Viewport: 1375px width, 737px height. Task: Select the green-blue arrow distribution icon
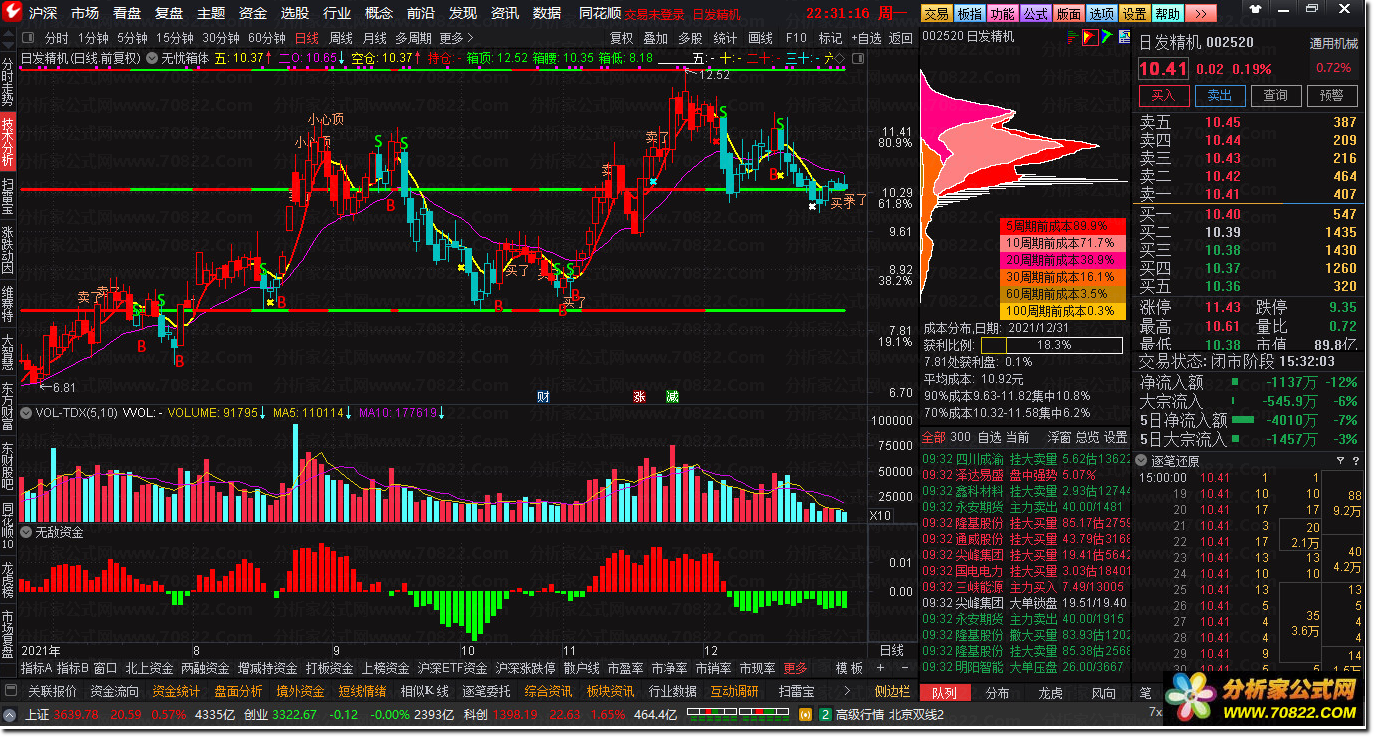(1107, 36)
